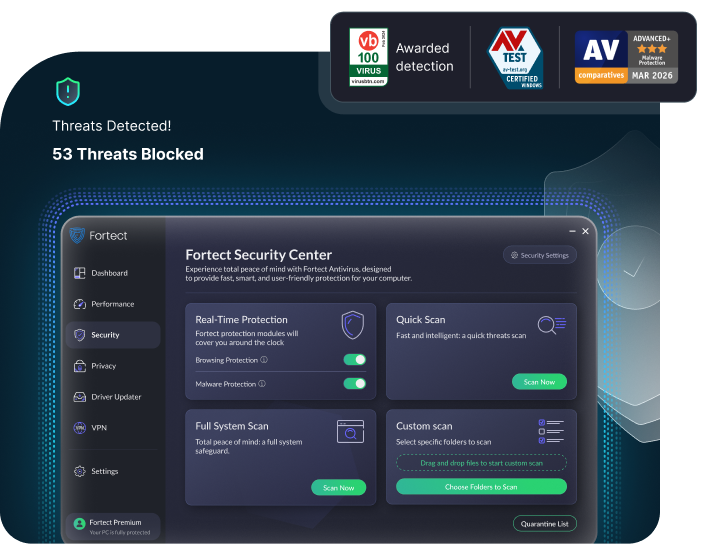
Task: Open the Driver Updater icon
Action: [80, 397]
